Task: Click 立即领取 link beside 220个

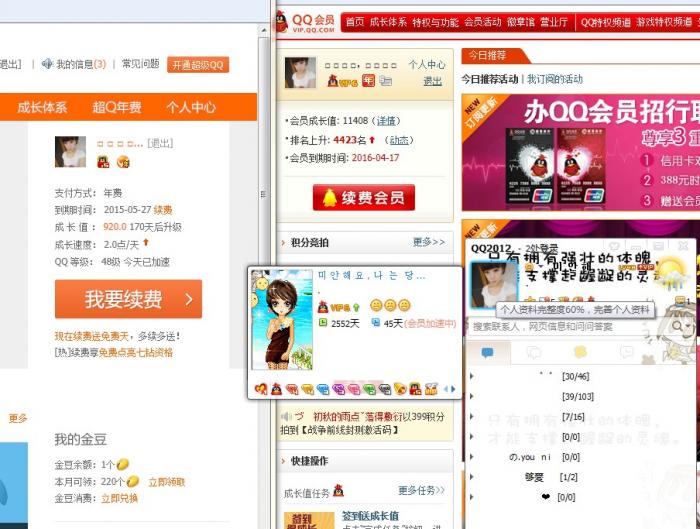Action: tap(167, 482)
